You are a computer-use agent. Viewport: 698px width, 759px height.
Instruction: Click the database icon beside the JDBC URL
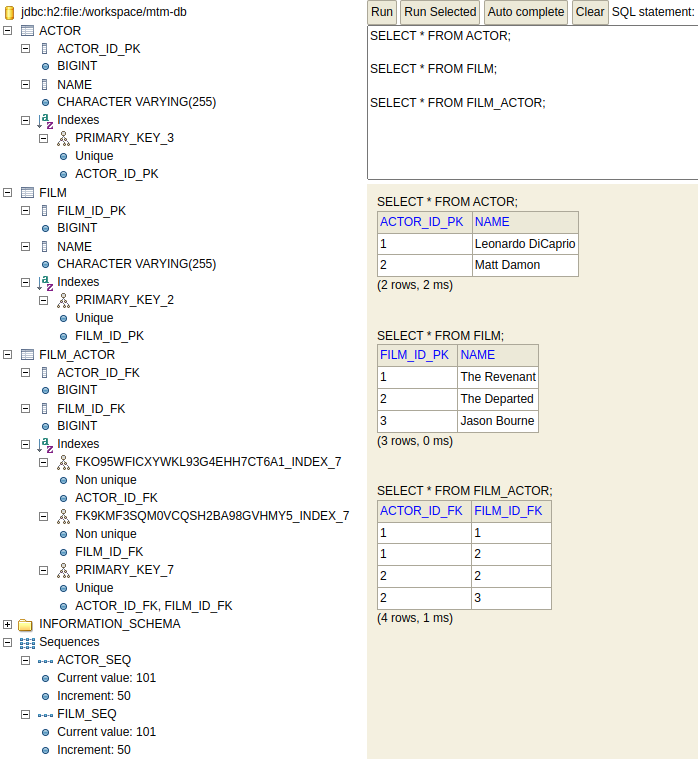point(9,12)
